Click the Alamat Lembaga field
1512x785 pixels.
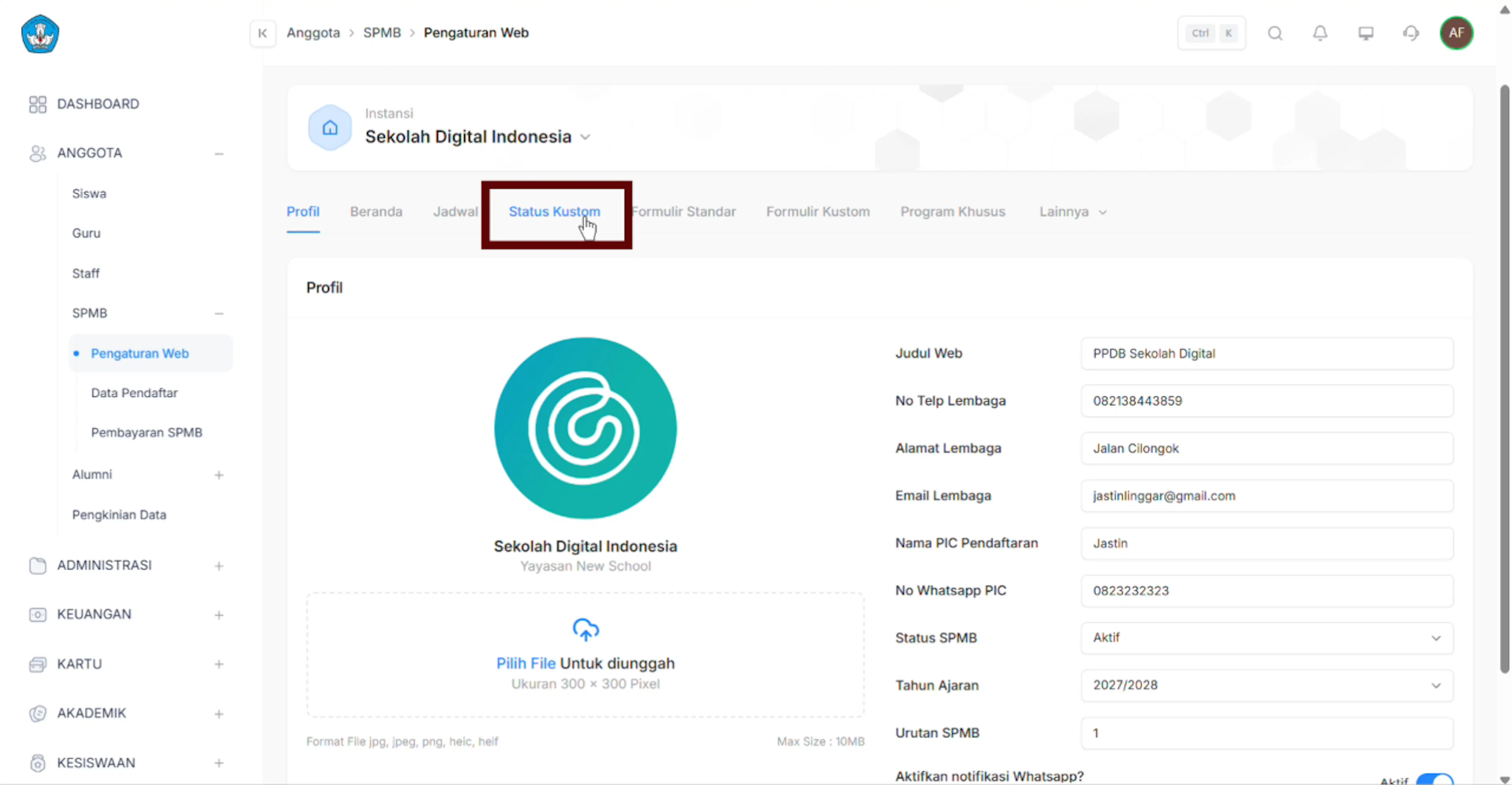pos(1267,449)
